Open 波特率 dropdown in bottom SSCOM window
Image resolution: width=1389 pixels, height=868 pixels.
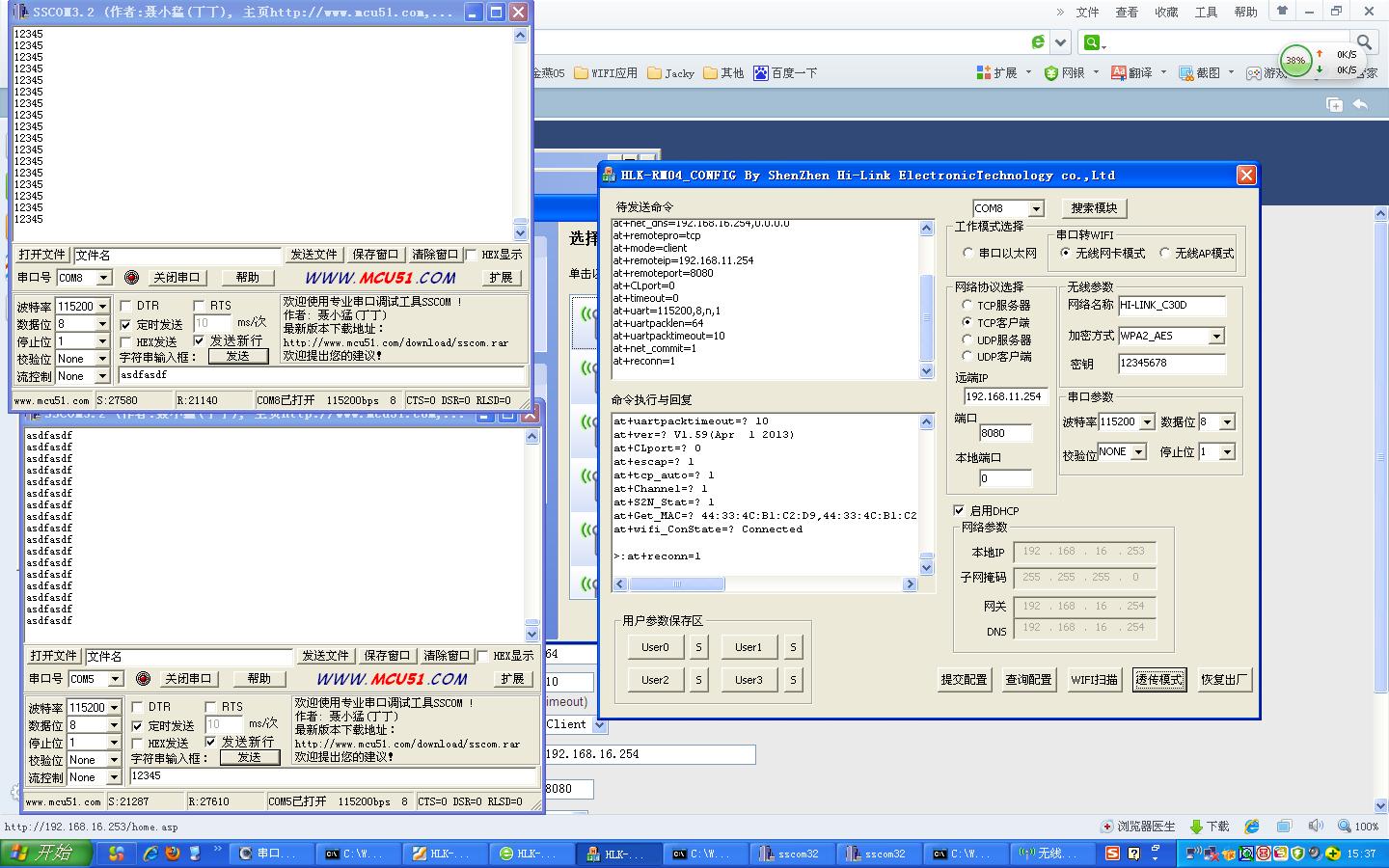114,708
